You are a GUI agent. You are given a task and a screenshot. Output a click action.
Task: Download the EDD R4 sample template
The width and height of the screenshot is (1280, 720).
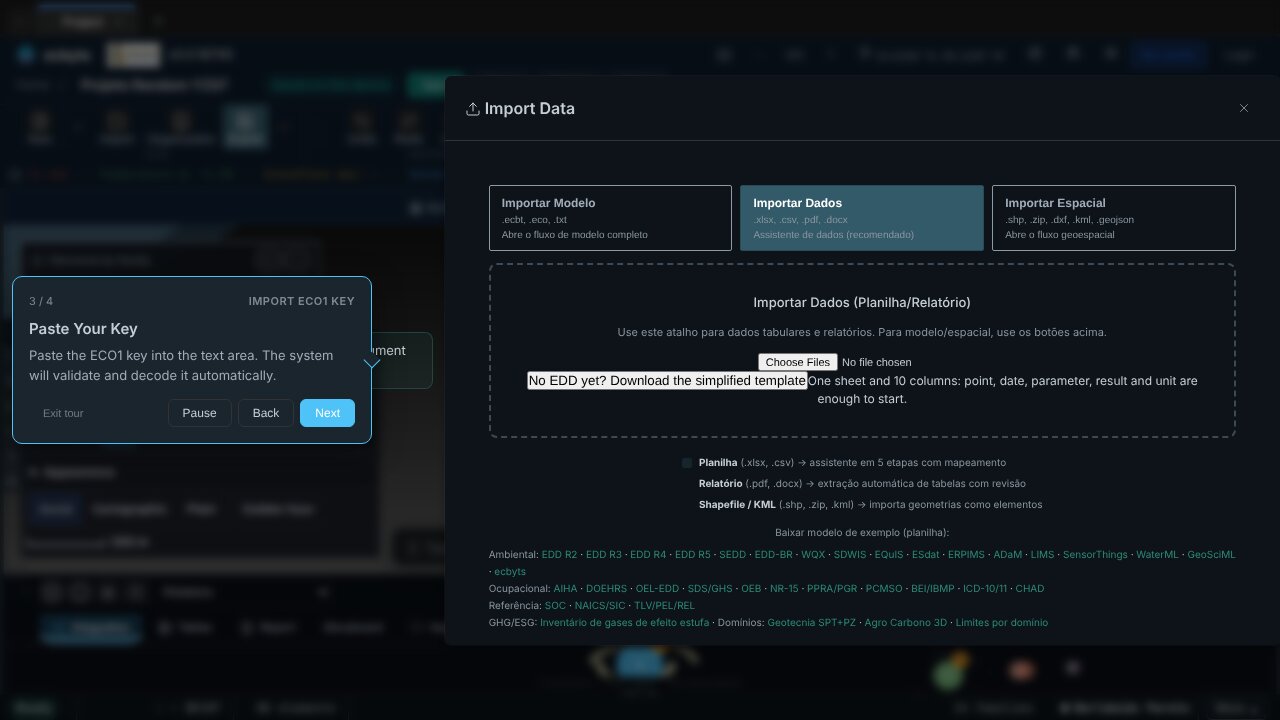[648, 554]
